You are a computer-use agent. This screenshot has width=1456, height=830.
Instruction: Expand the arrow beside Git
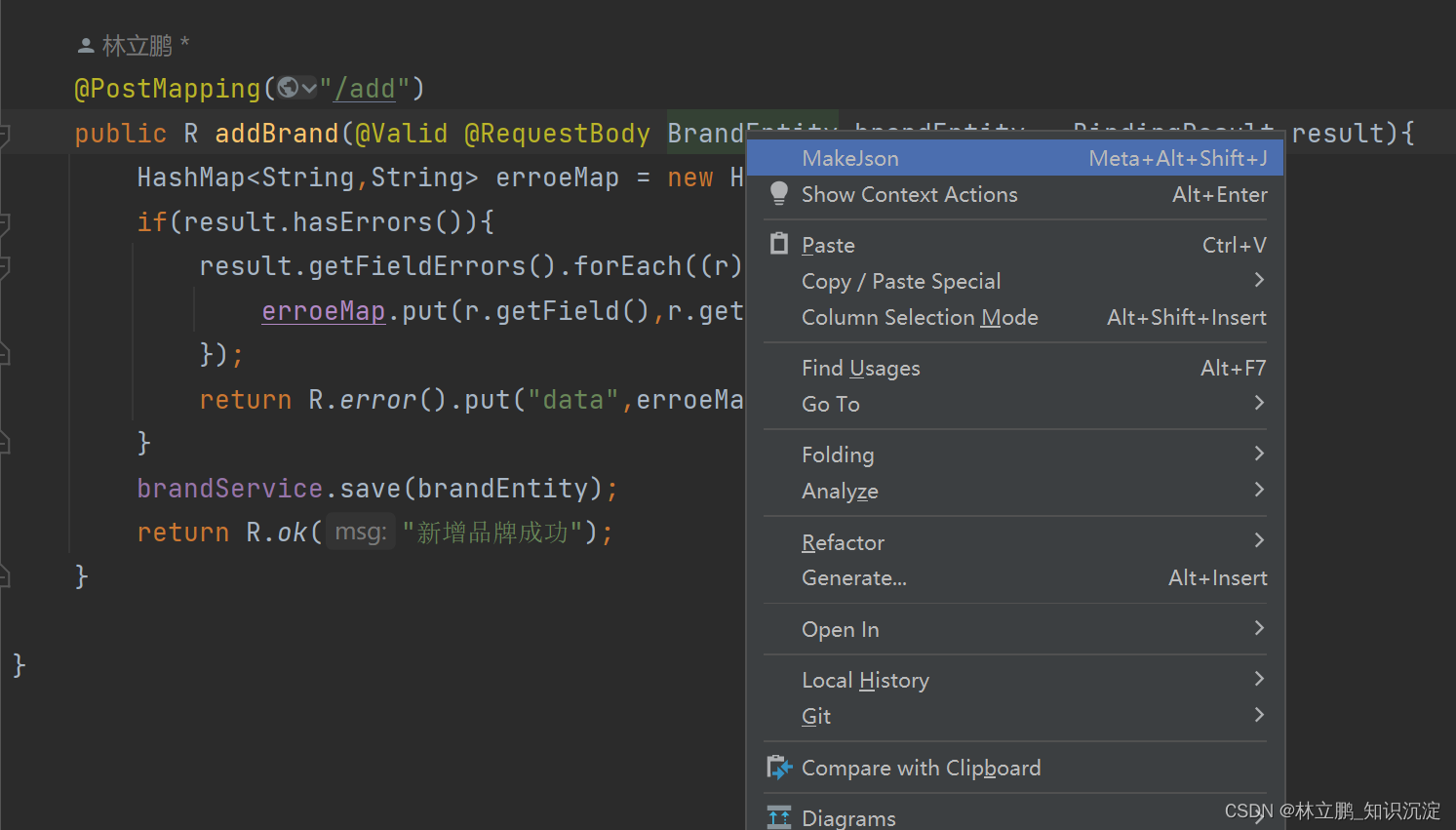(1259, 715)
